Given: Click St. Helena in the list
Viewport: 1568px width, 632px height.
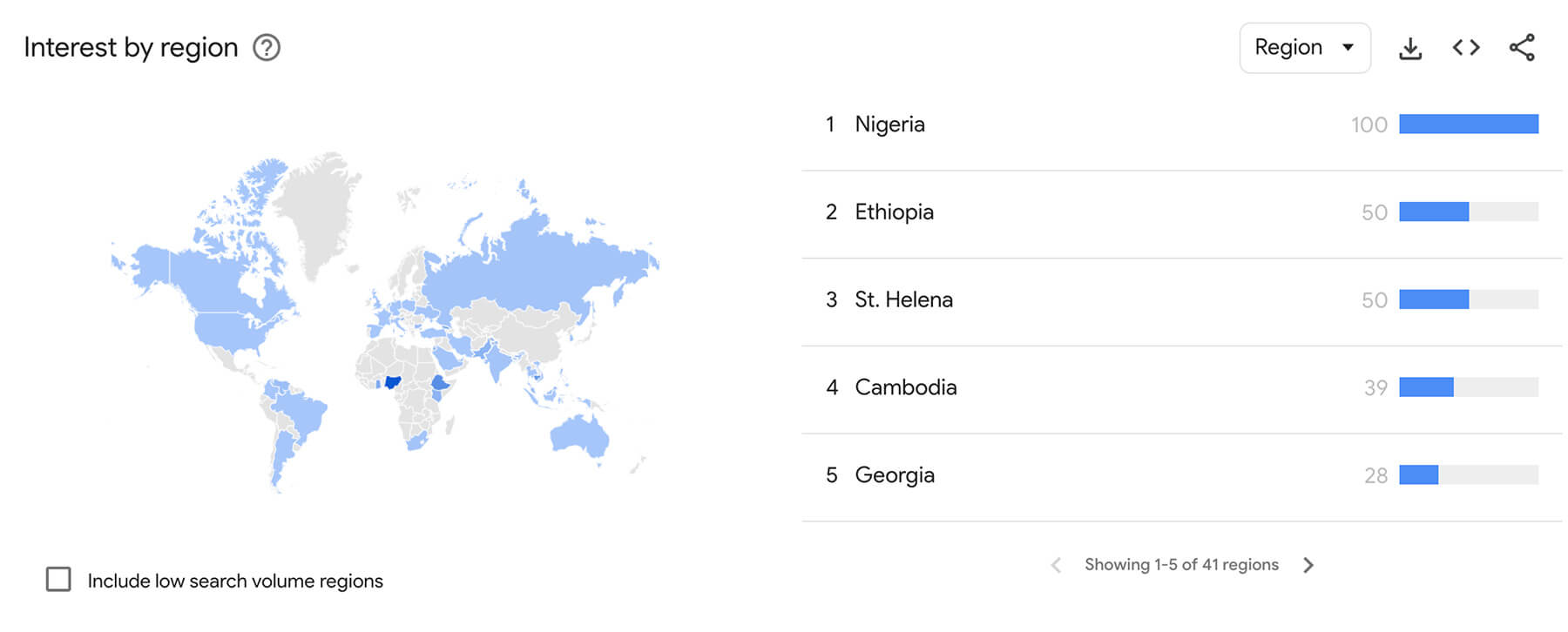Looking at the screenshot, I should pos(903,300).
